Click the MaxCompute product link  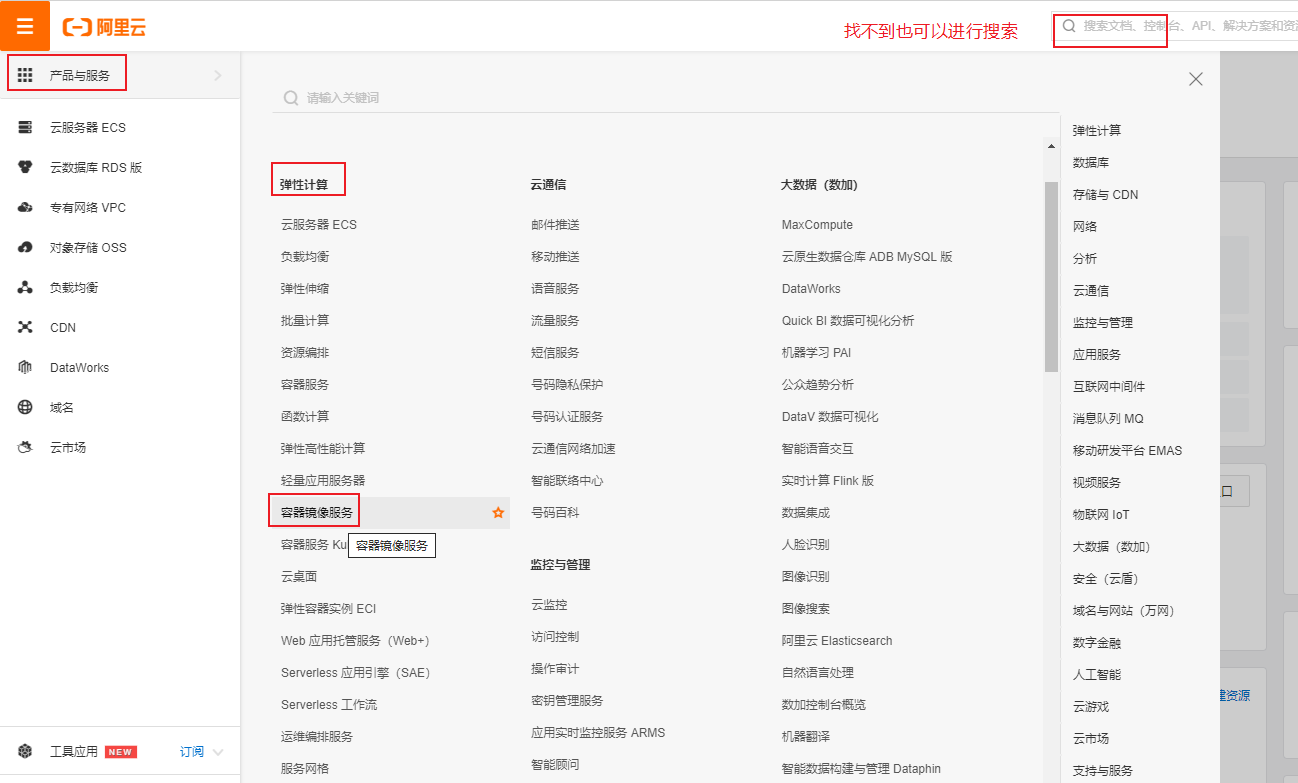pos(817,224)
